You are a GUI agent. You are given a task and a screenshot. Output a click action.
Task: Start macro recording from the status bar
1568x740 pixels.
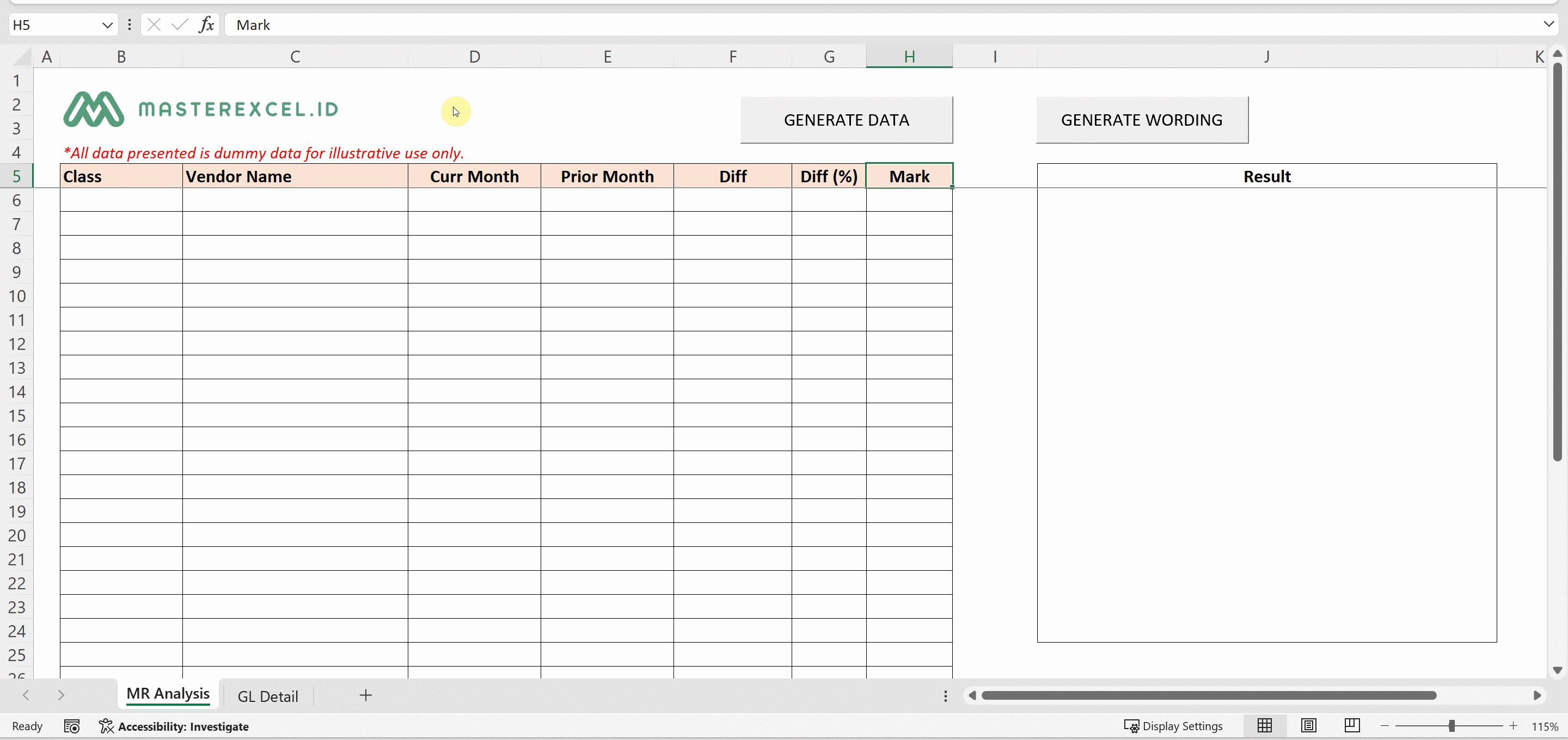71,726
